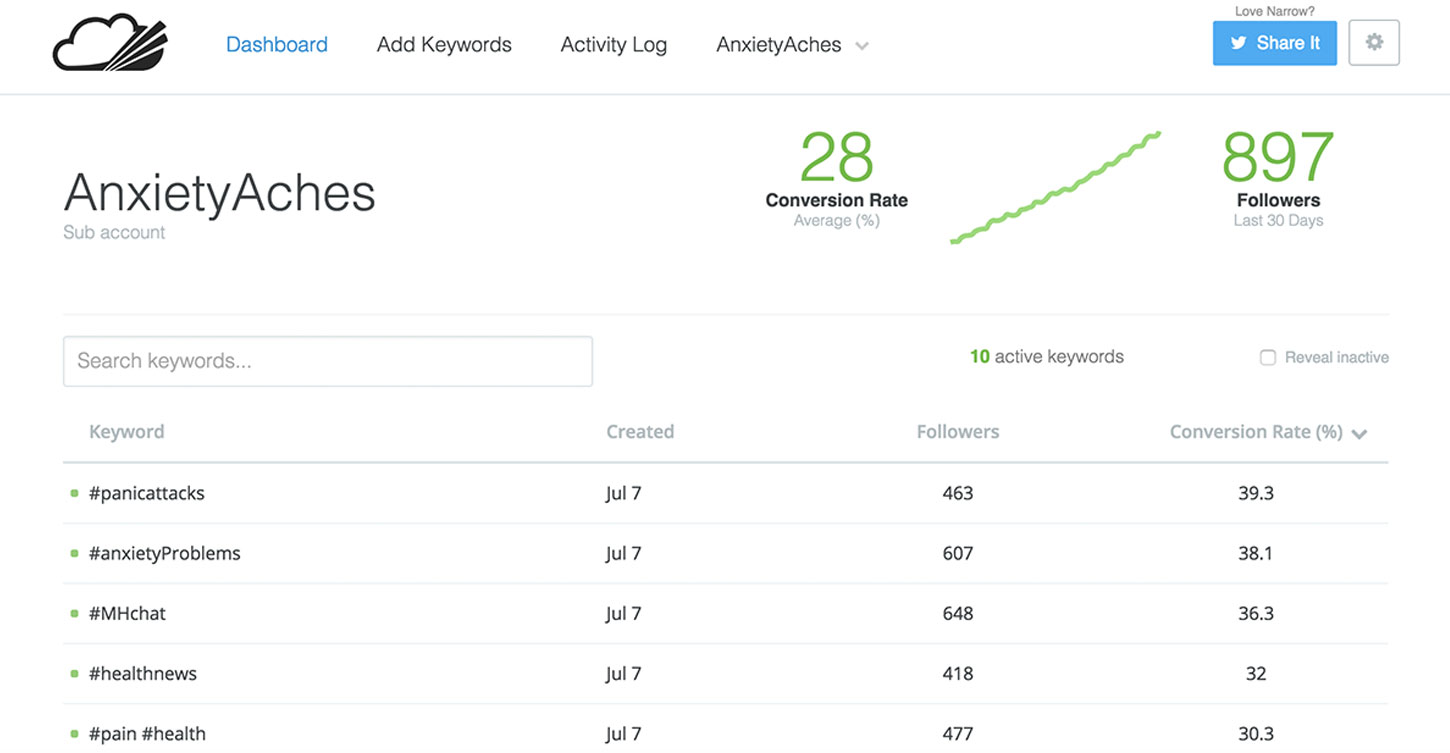Click the 36.3 conversion rate value

click(1256, 613)
